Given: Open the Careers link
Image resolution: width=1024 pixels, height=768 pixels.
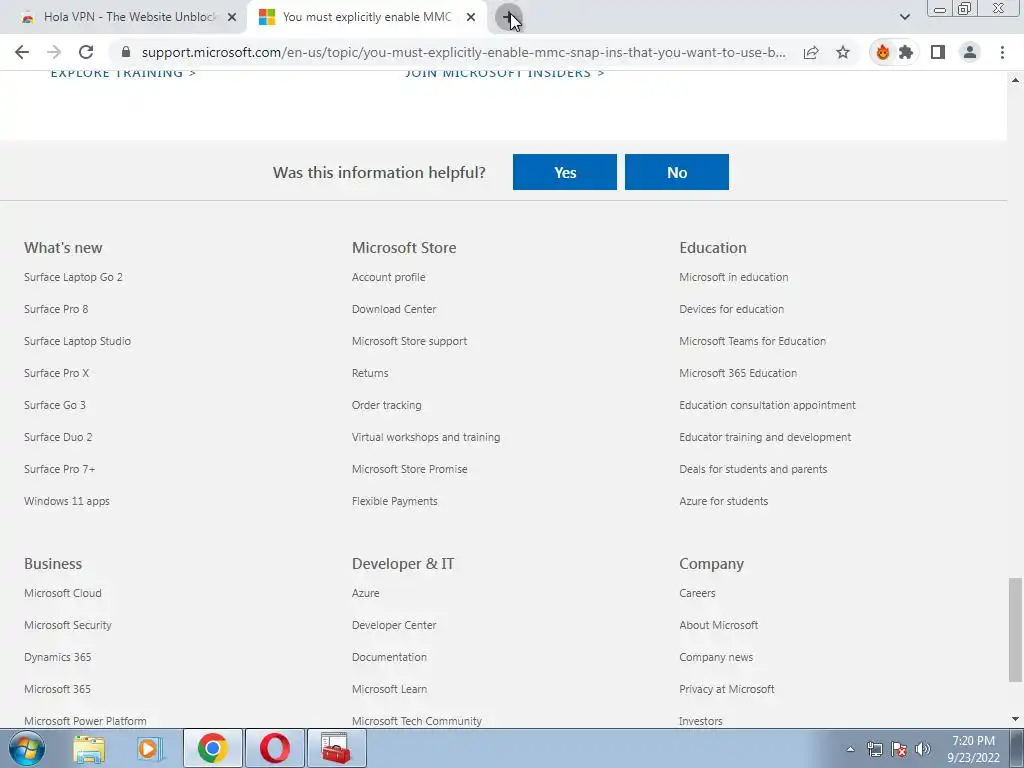Looking at the screenshot, I should point(697,593).
